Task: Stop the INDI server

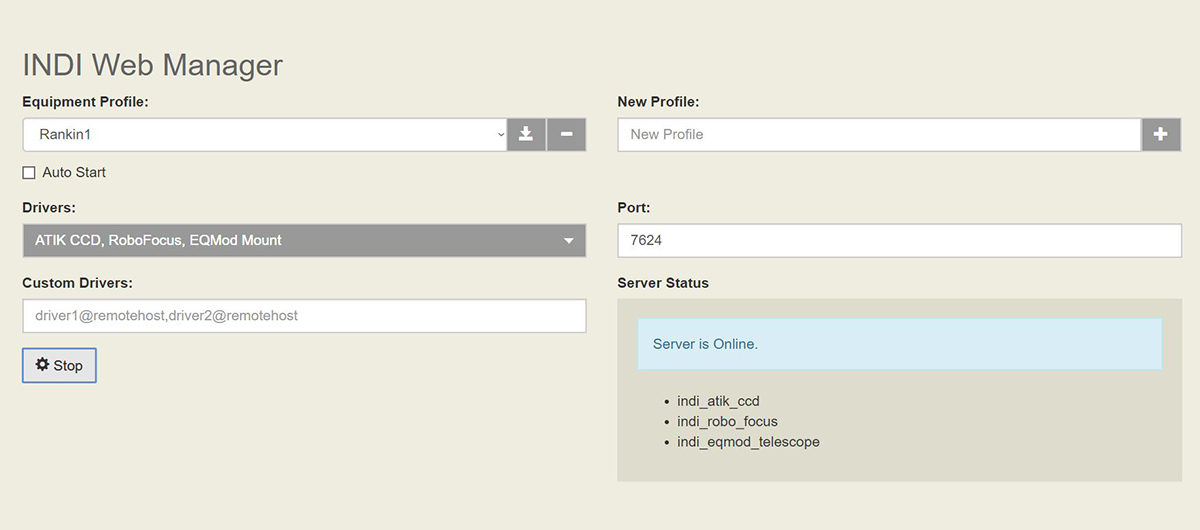Action: coord(59,365)
